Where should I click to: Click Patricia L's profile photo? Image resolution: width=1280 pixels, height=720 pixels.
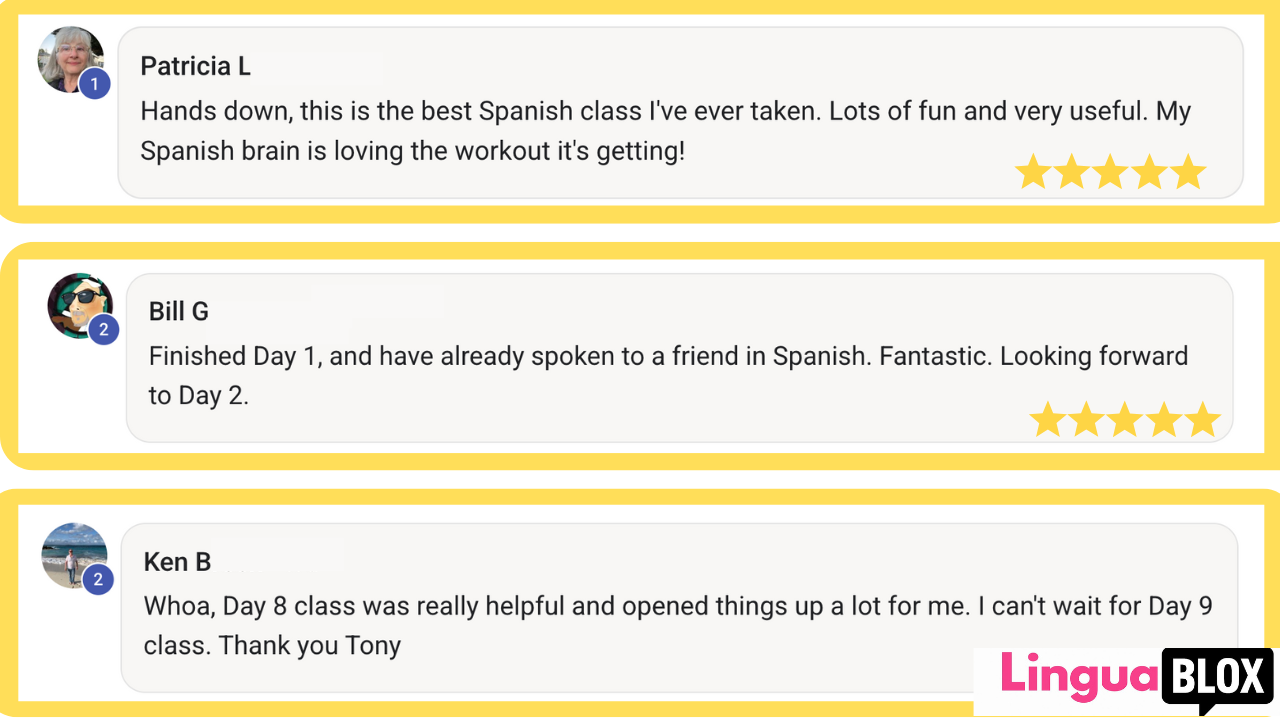coord(68,58)
